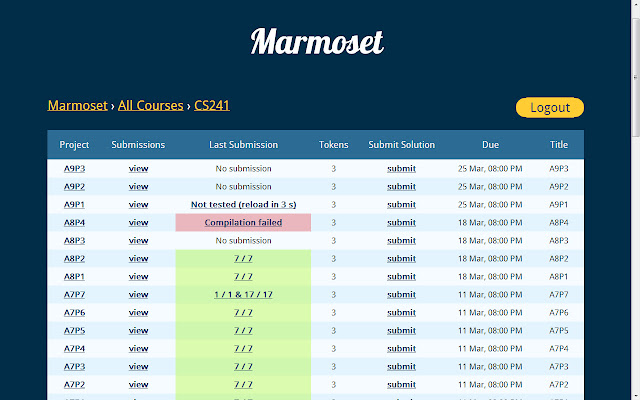View submissions for A9P2
Image resolution: width=640 pixels, height=400 pixels.
pyautogui.click(x=138, y=187)
